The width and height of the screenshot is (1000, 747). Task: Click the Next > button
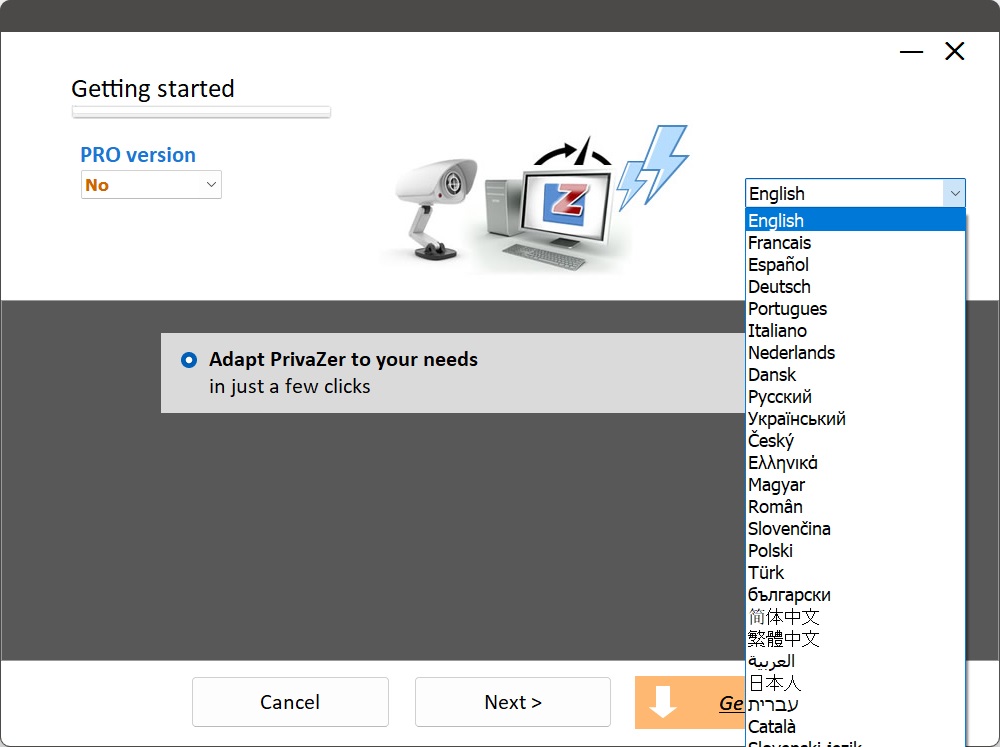513,702
